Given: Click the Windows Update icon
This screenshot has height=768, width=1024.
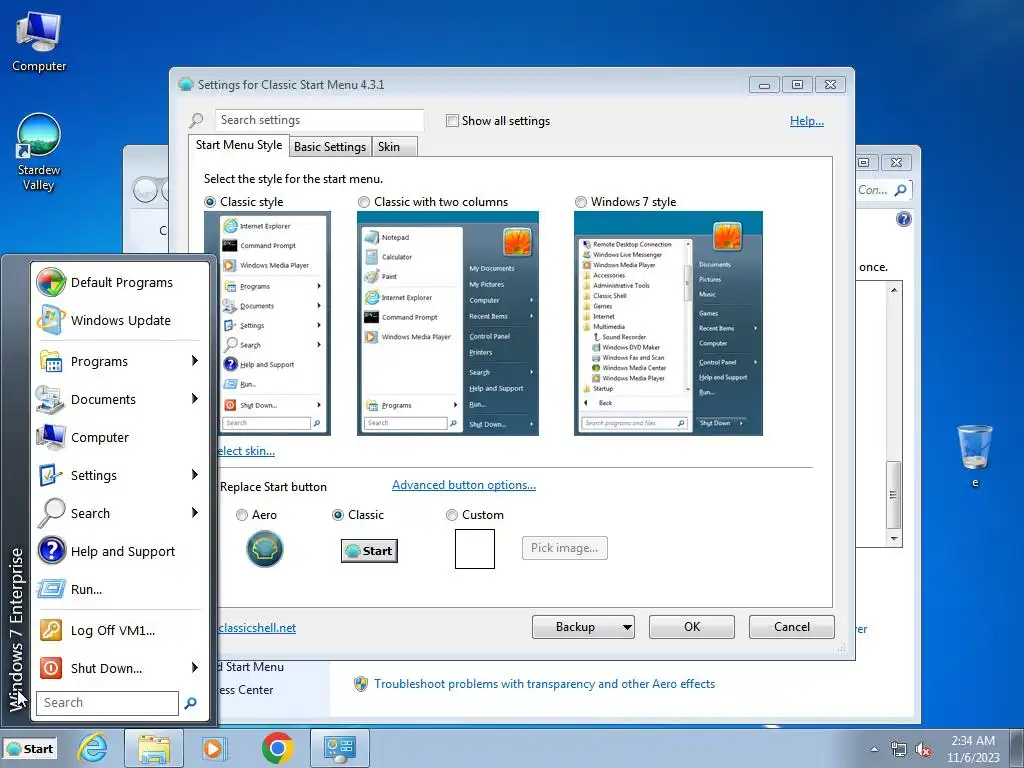Looking at the screenshot, I should pos(51,320).
